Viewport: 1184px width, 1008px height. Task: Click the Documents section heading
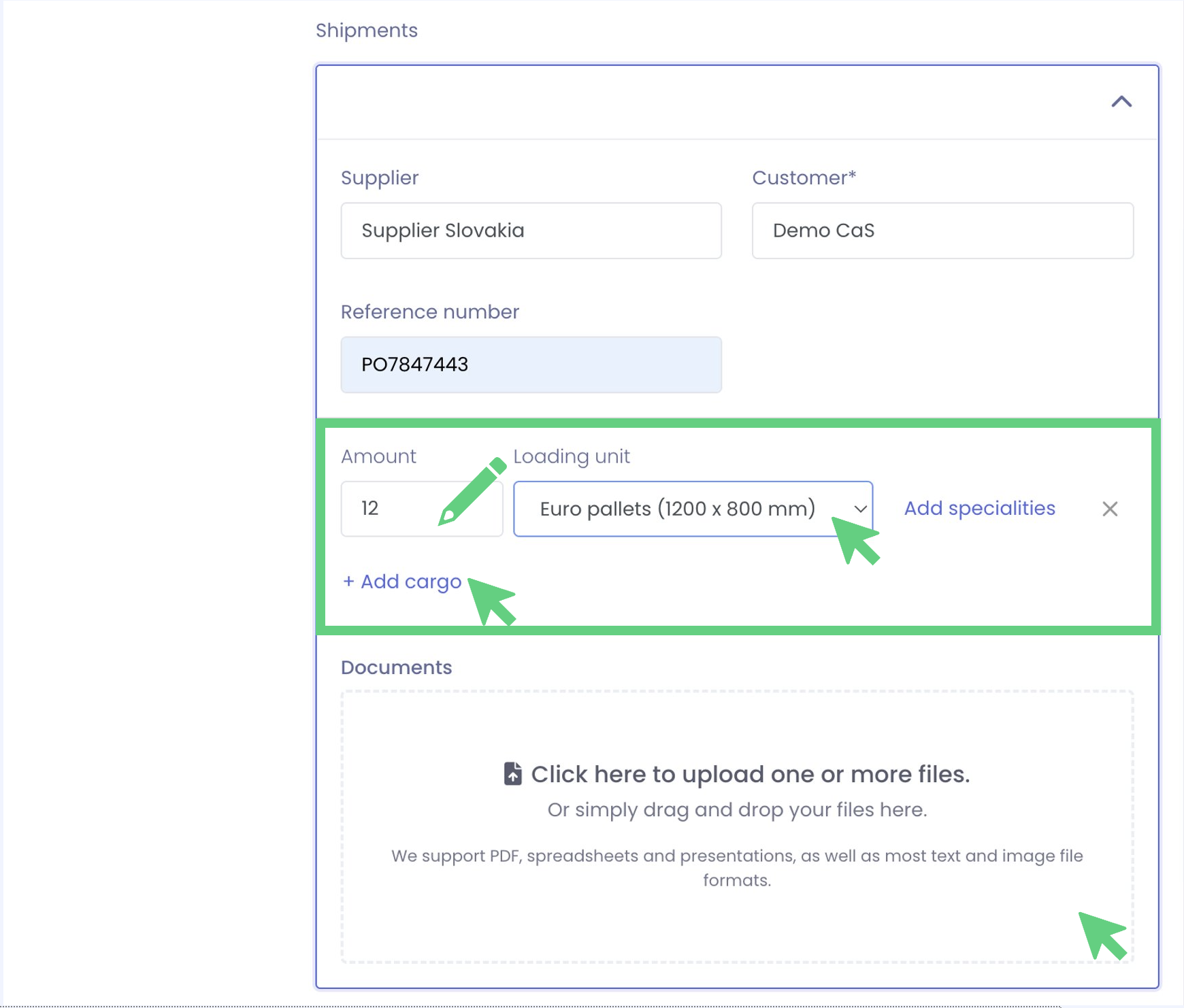coord(396,667)
